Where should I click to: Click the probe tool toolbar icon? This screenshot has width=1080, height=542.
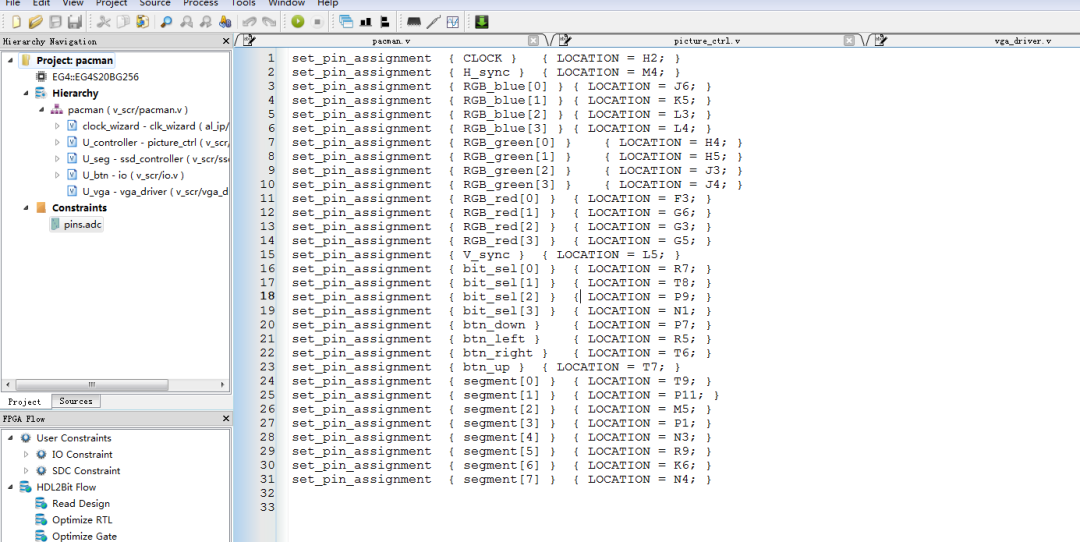(x=433, y=22)
